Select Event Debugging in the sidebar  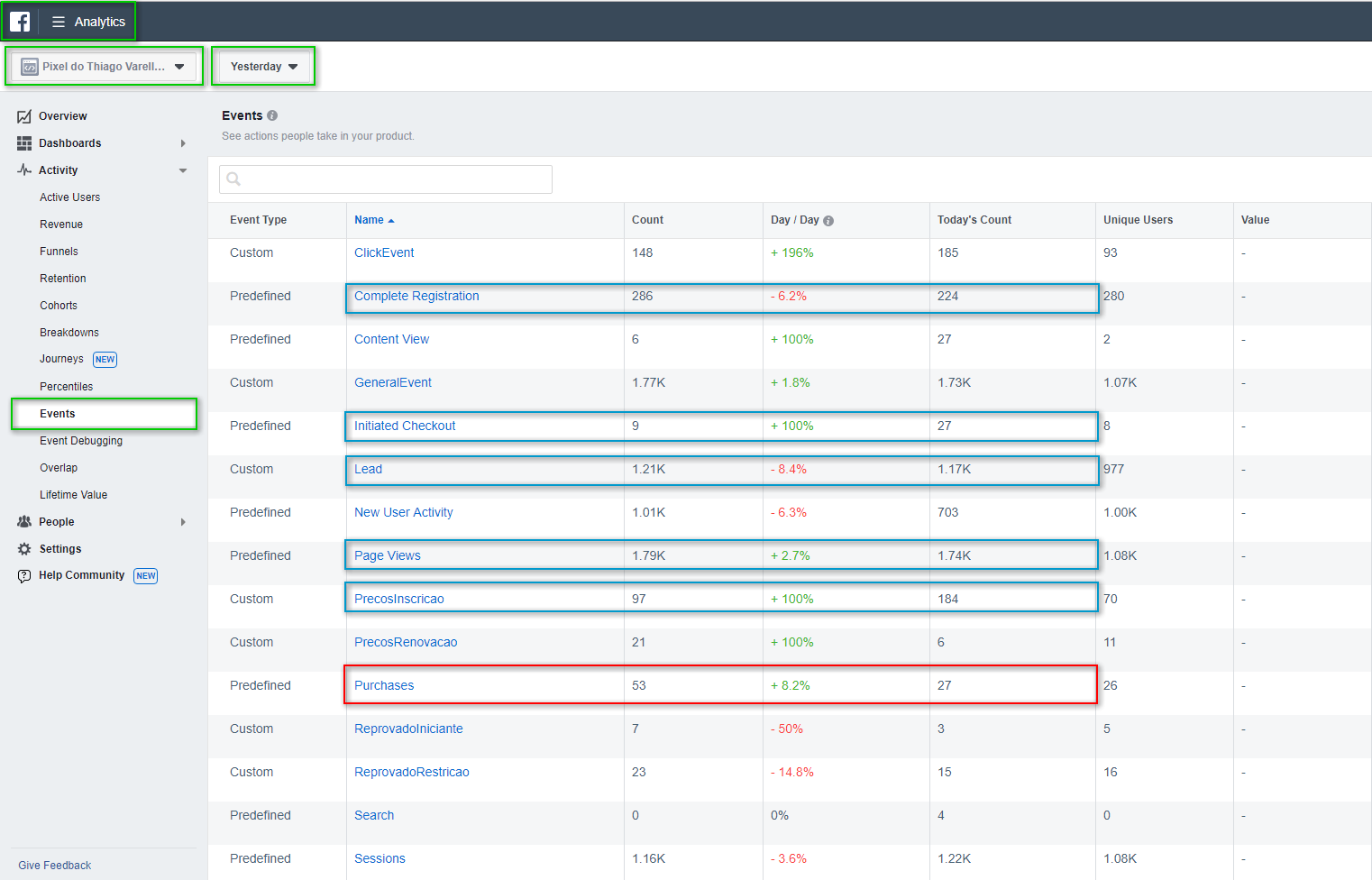pos(81,441)
